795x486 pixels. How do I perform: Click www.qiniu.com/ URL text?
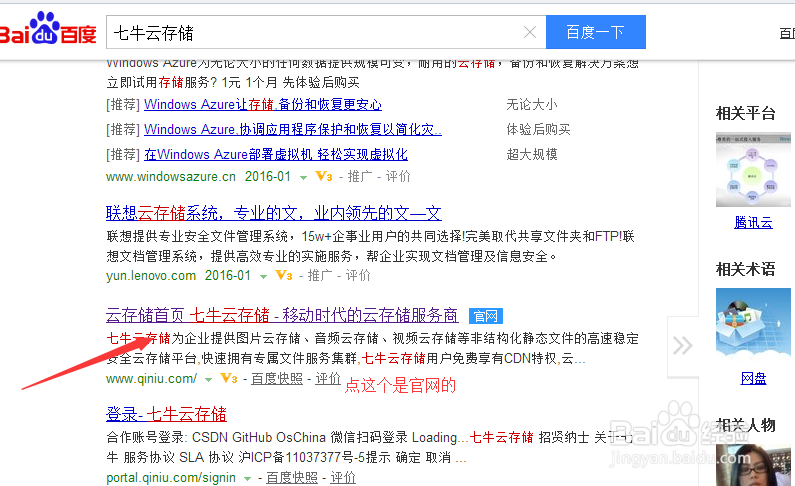coord(152,379)
